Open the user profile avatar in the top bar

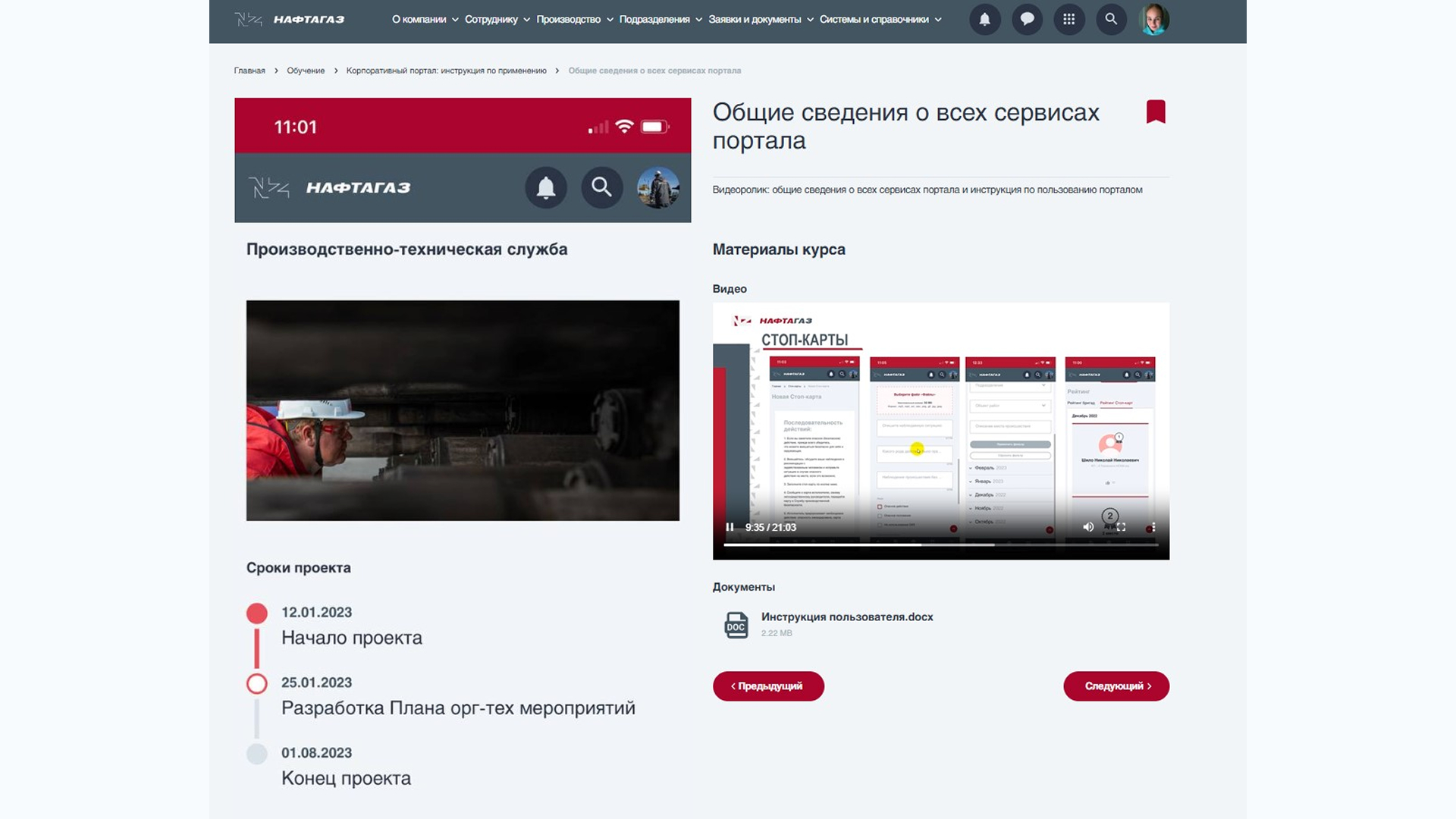tap(1154, 19)
